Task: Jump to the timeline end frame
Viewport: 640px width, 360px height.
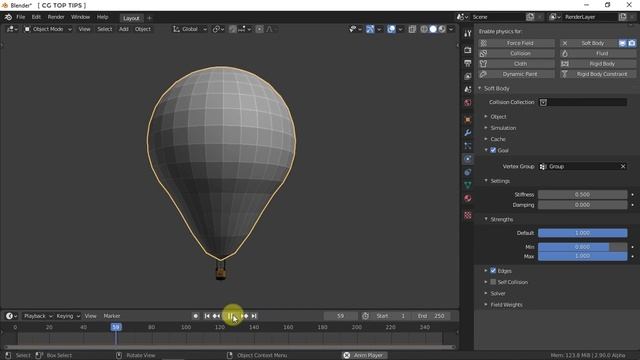Action: click(254, 316)
